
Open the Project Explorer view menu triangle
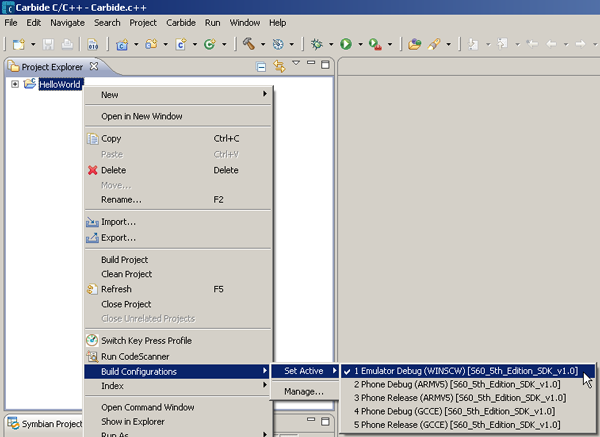tap(296, 63)
